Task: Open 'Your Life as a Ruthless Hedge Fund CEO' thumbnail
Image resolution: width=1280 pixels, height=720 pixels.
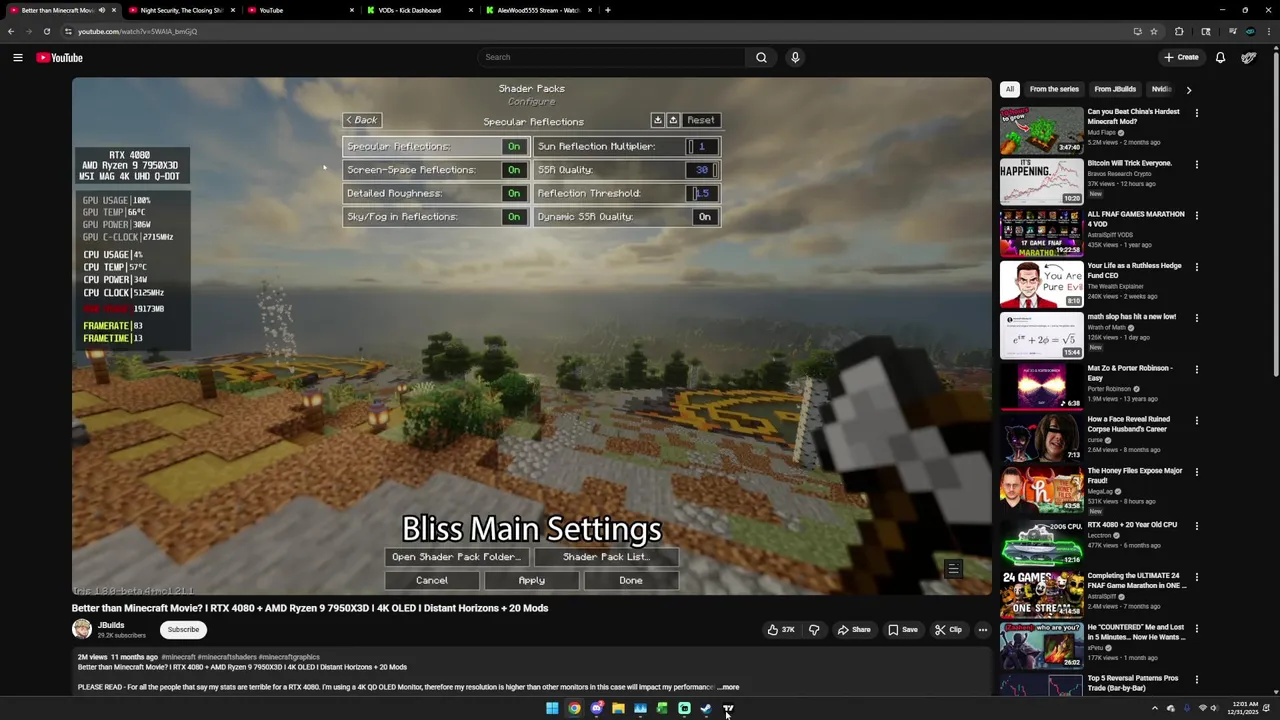Action: 1041,284
